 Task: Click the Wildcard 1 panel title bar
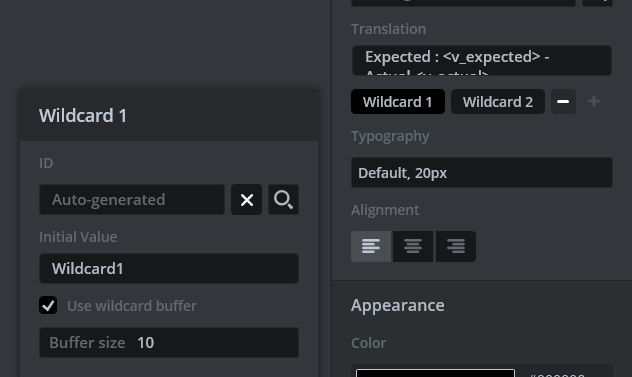[169, 115]
